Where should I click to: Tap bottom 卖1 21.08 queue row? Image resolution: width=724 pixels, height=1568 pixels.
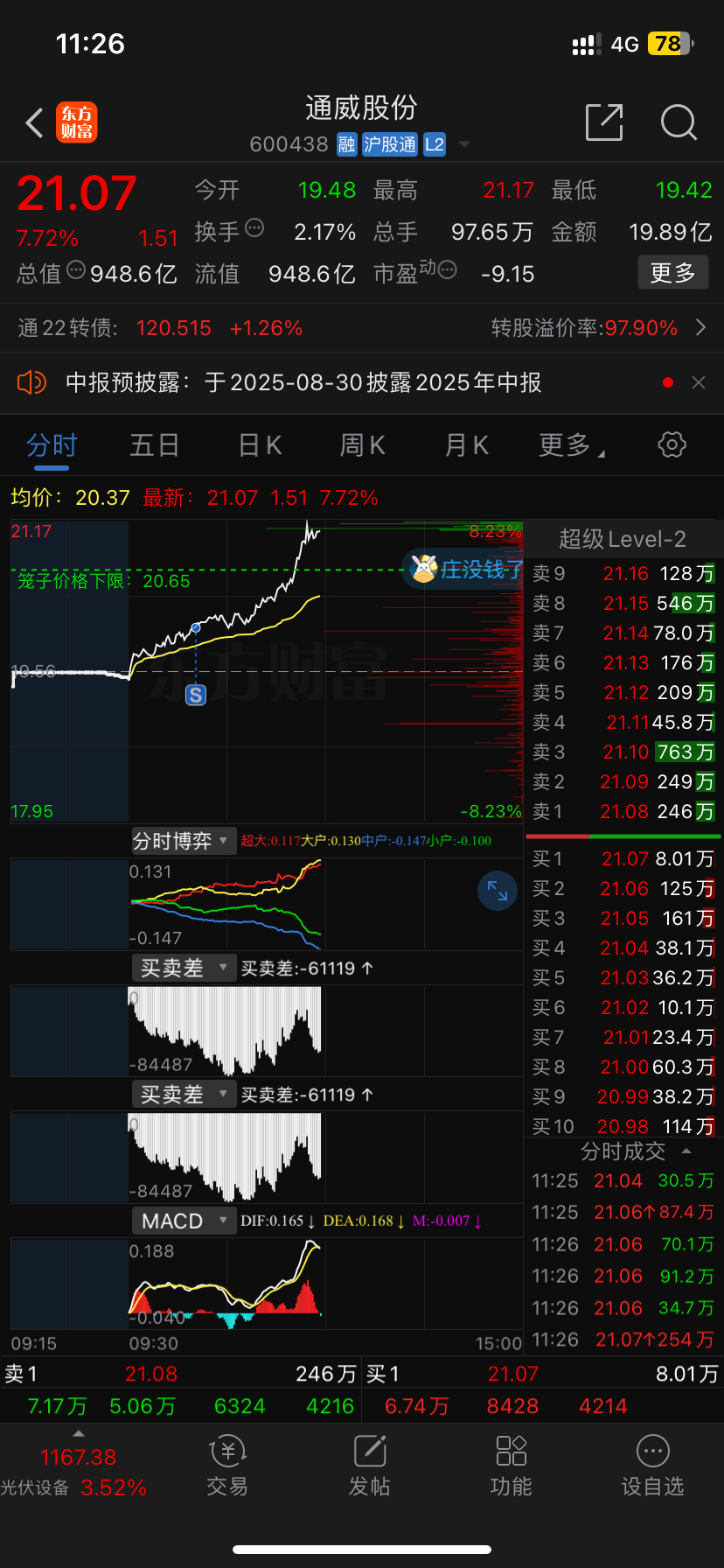pos(181,1374)
